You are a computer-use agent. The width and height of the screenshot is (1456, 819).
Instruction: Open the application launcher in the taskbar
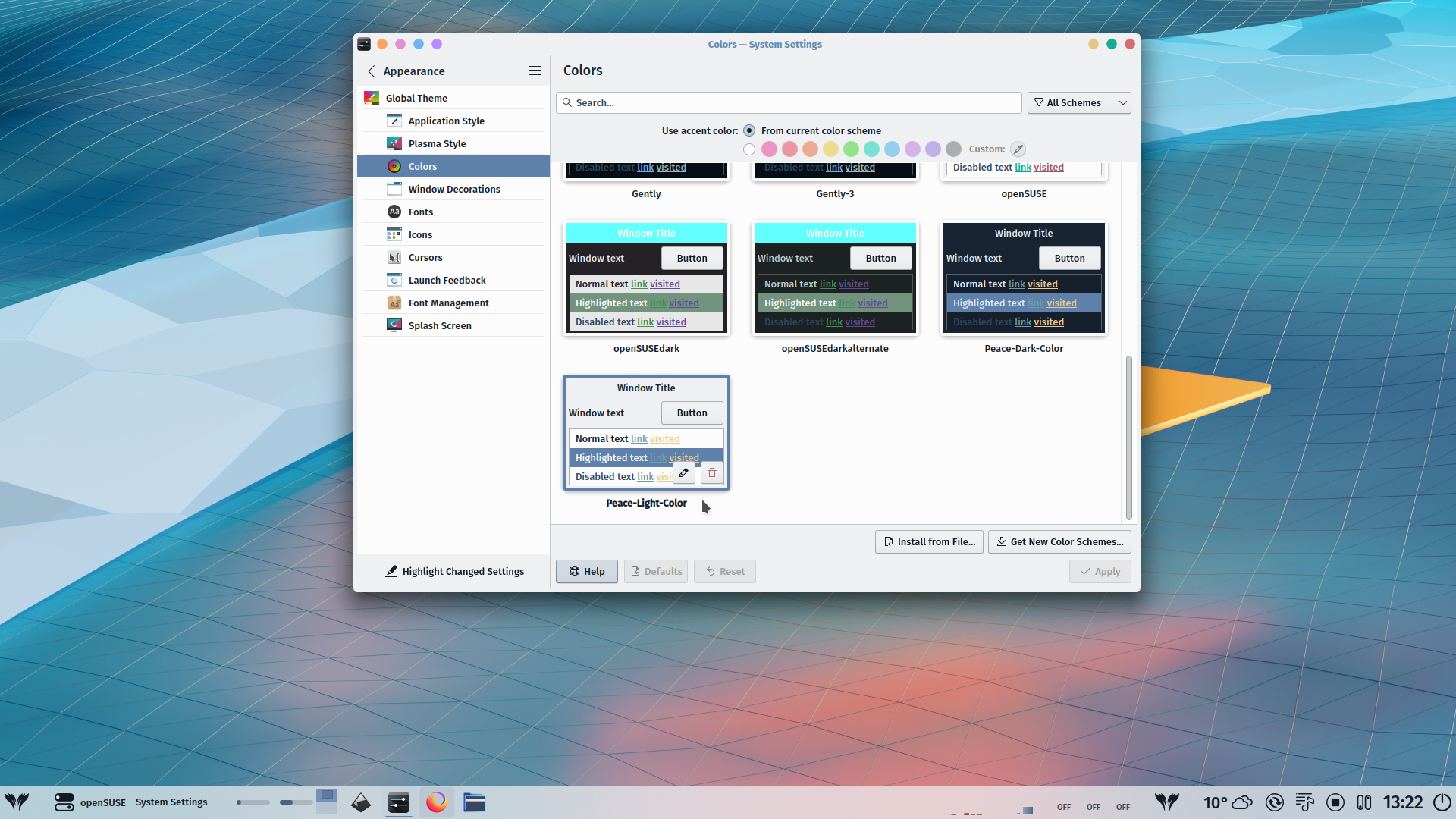pyautogui.click(x=17, y=802)
